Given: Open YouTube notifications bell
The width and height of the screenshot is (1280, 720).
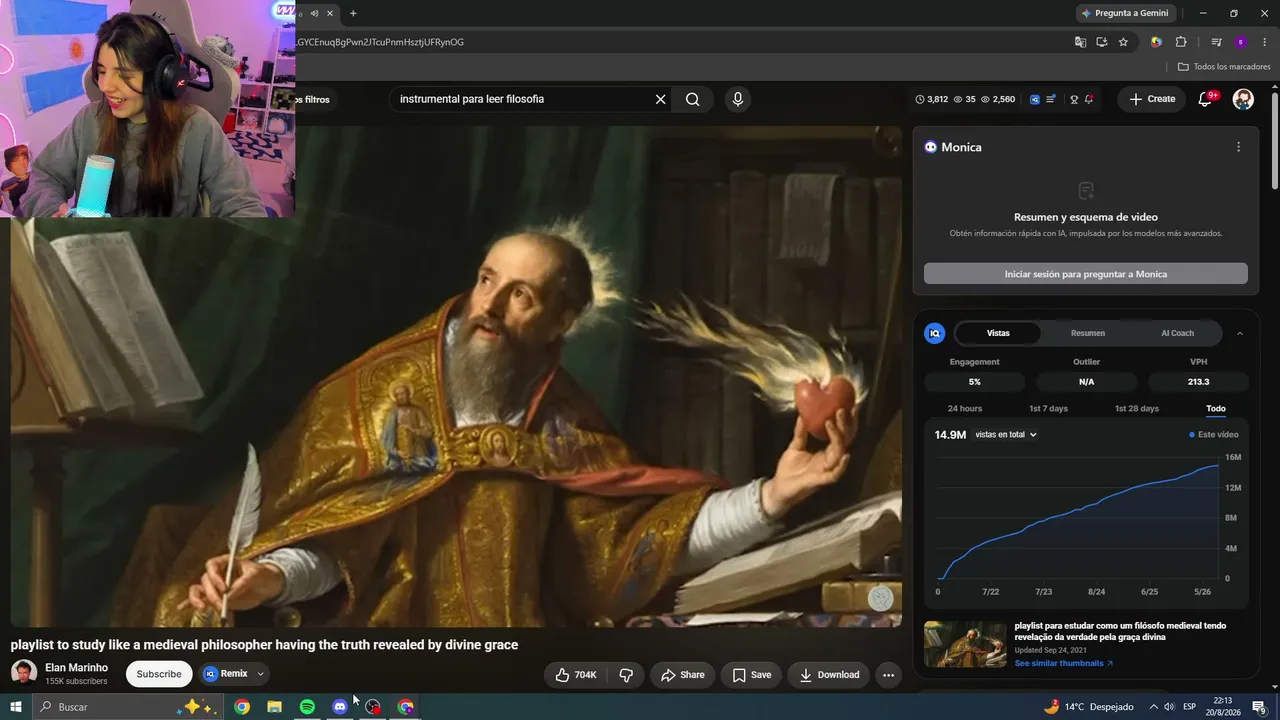Looking at the screenshot, I should pyautogui.click(x=1205, y=99).
